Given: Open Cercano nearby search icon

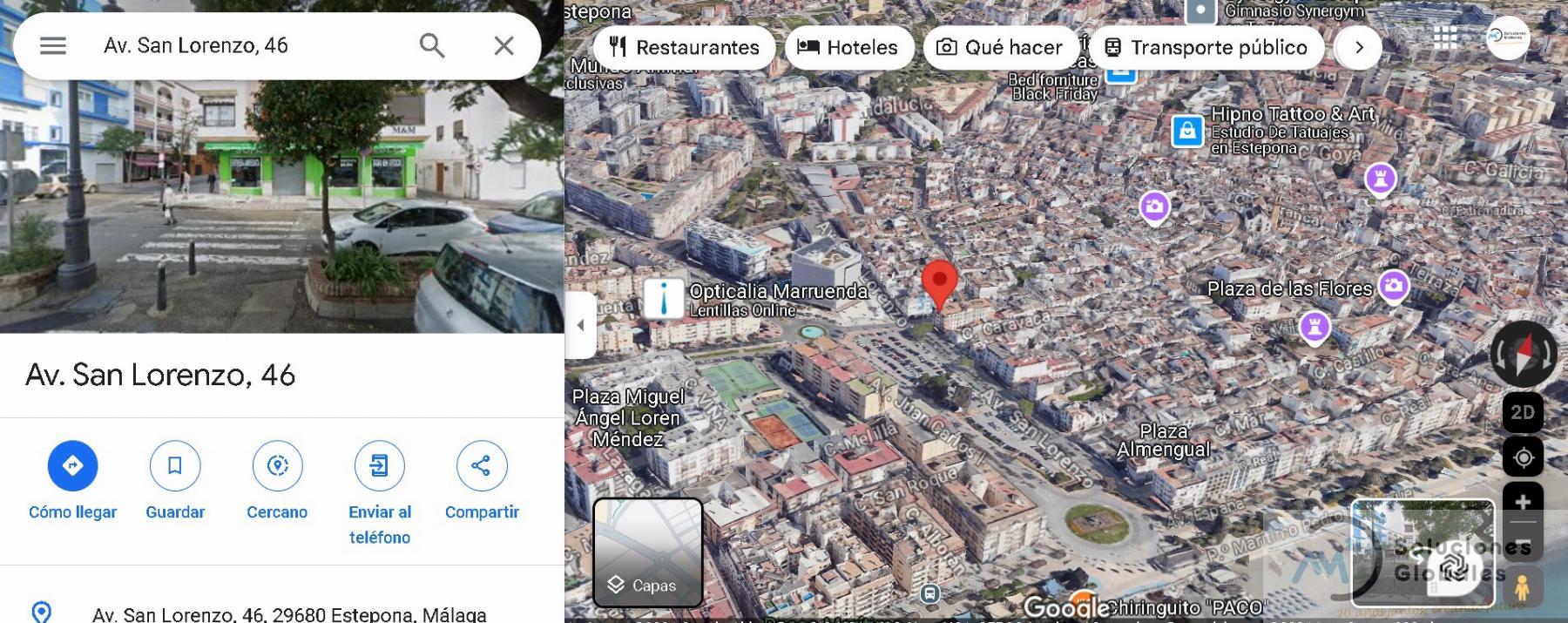Looking at the screenshot, I should coord(277,466).
